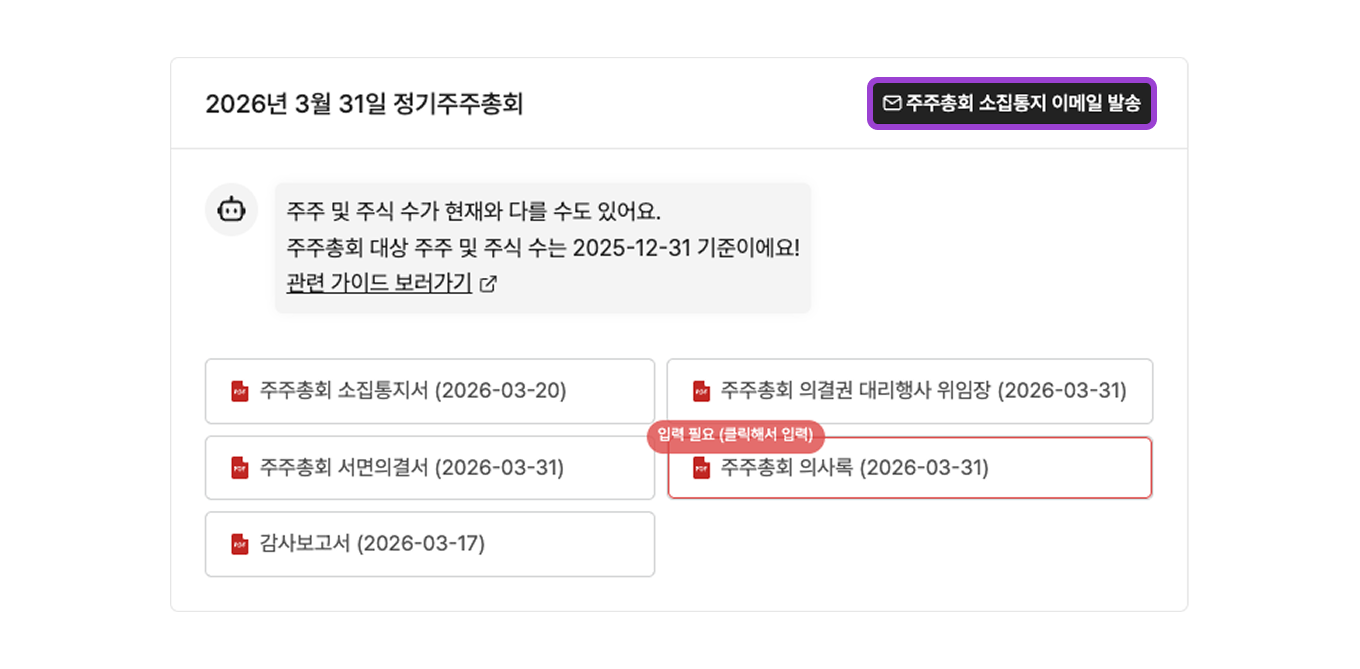Click the underlined guide link text

coord(377,283)
